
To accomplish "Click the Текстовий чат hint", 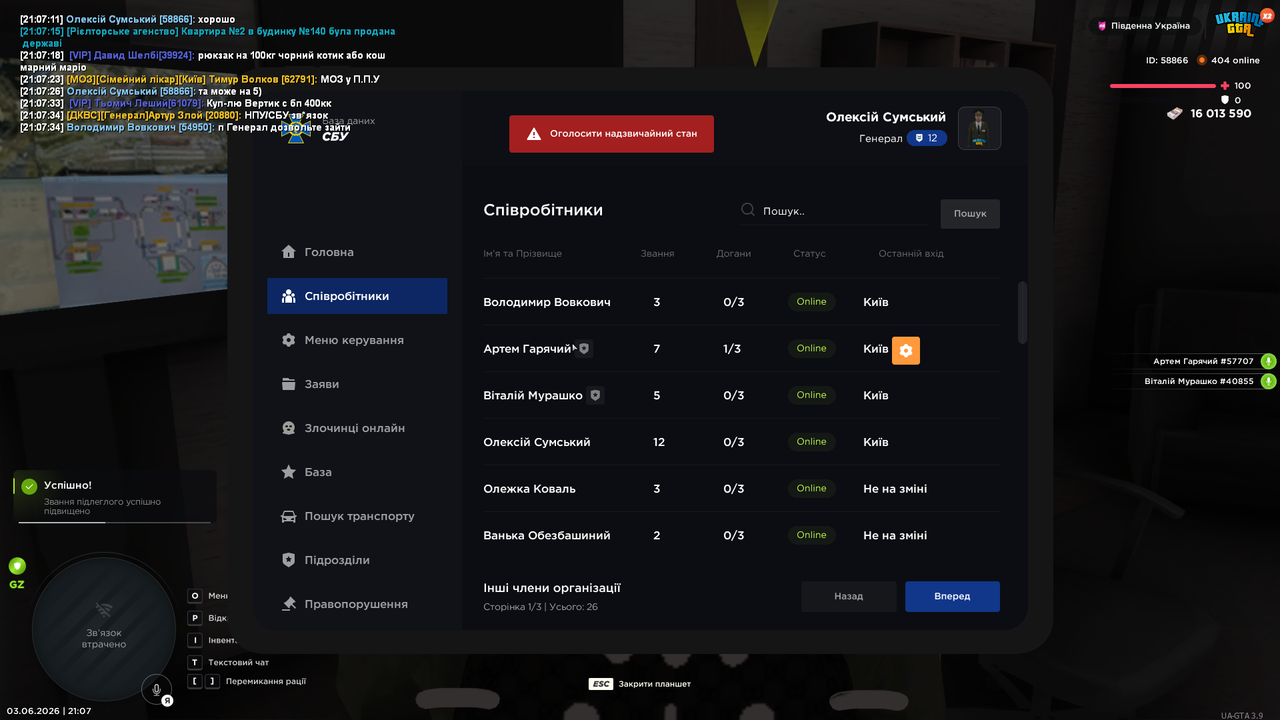I will click(238, 662).
